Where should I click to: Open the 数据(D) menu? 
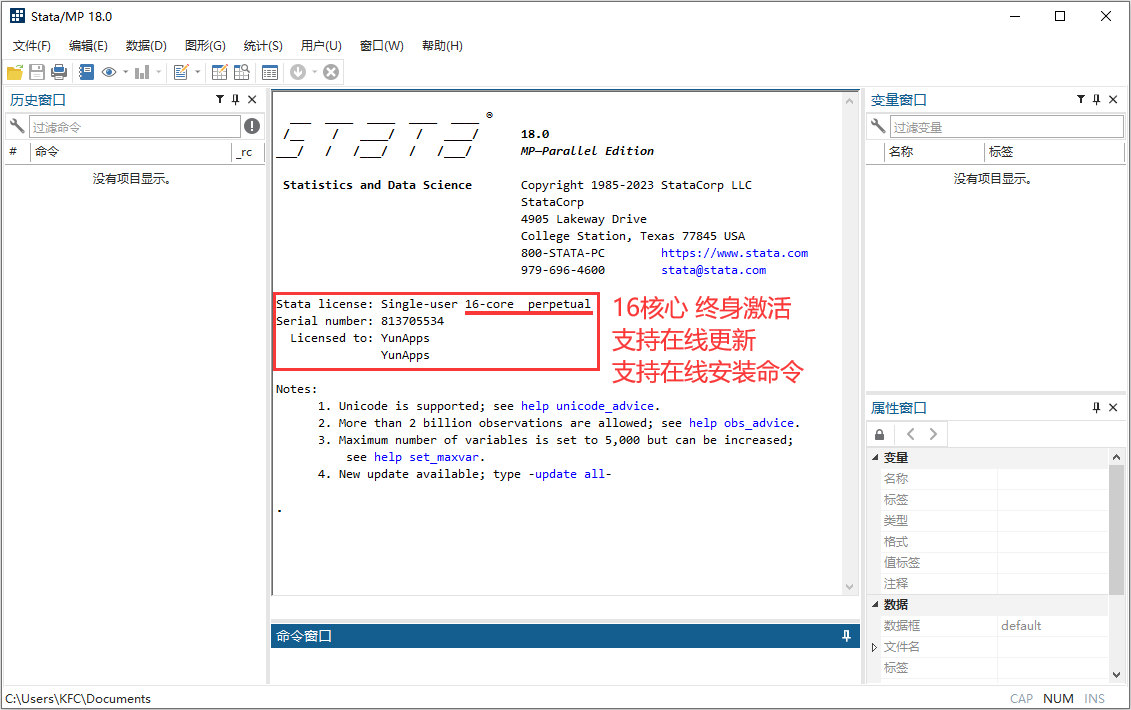point(146,45)
